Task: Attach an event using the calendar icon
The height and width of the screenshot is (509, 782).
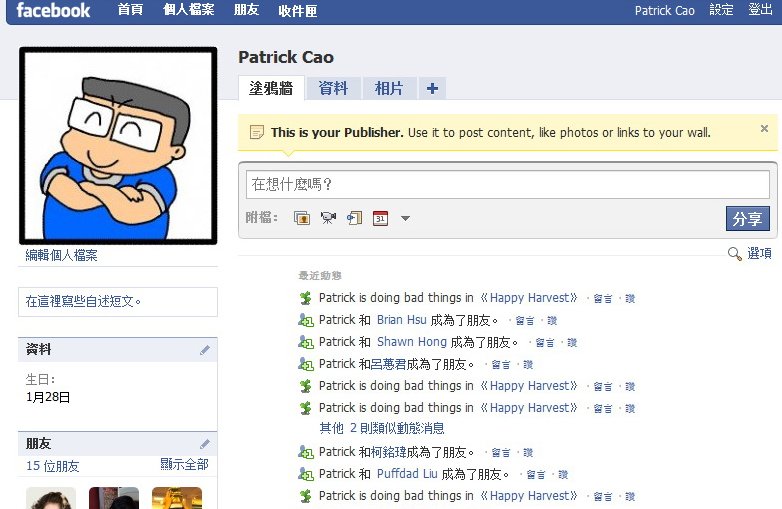Action: click(380, 218)
